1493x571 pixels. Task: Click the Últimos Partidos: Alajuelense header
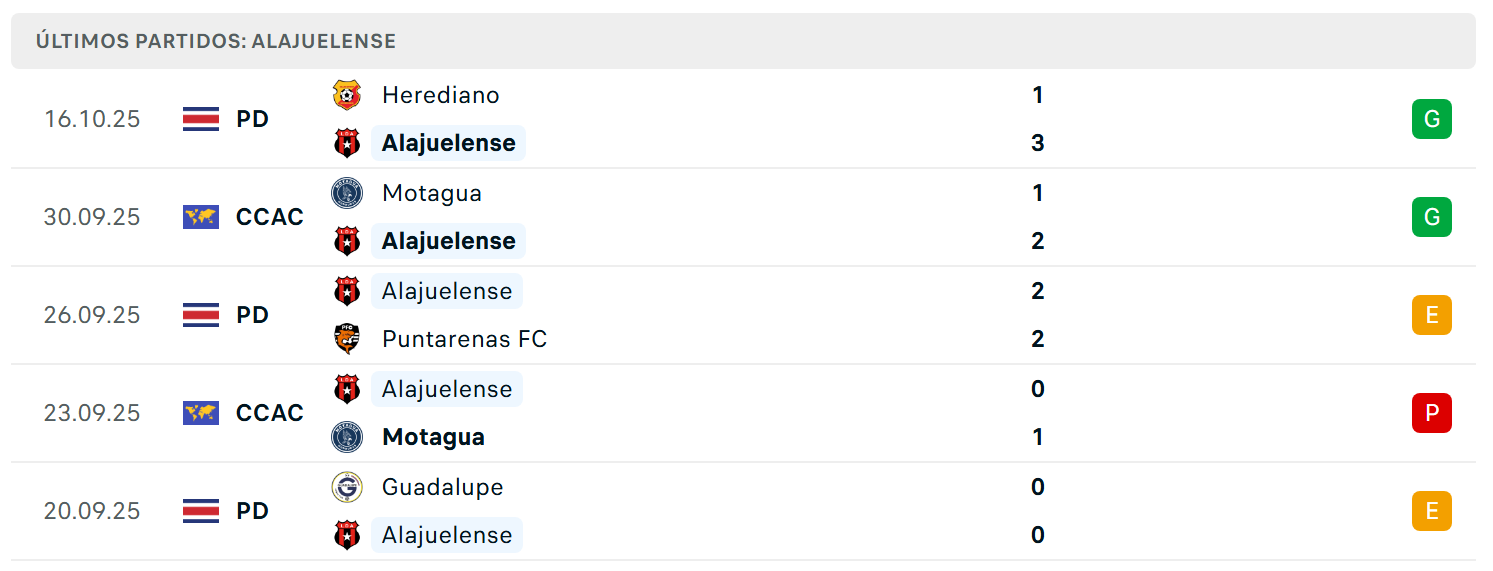[x=216, y=41]
